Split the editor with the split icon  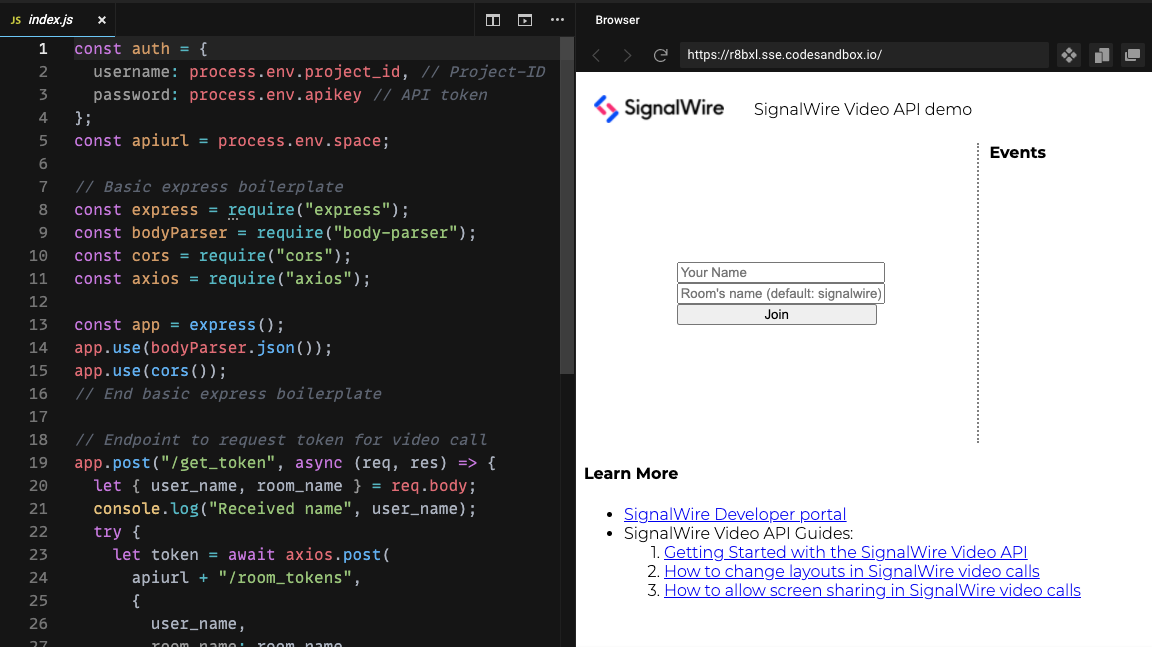point(493,20)
